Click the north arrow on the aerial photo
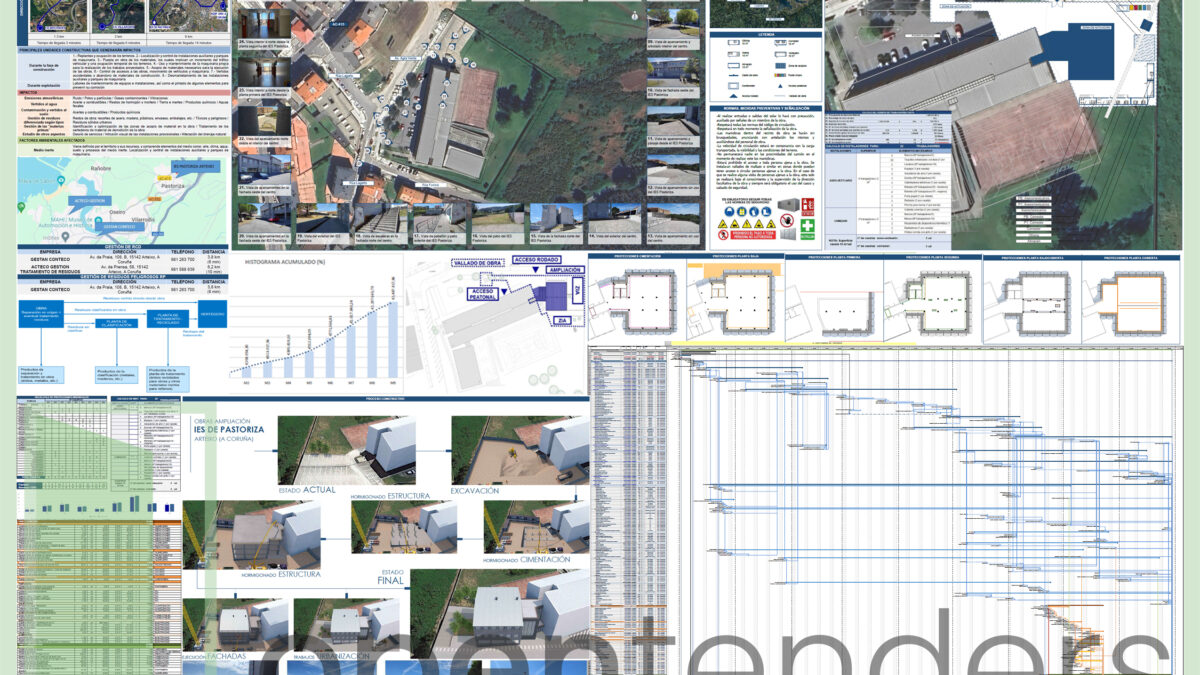This screenshot has width=1200, height=675. click(x=633, y=15)
